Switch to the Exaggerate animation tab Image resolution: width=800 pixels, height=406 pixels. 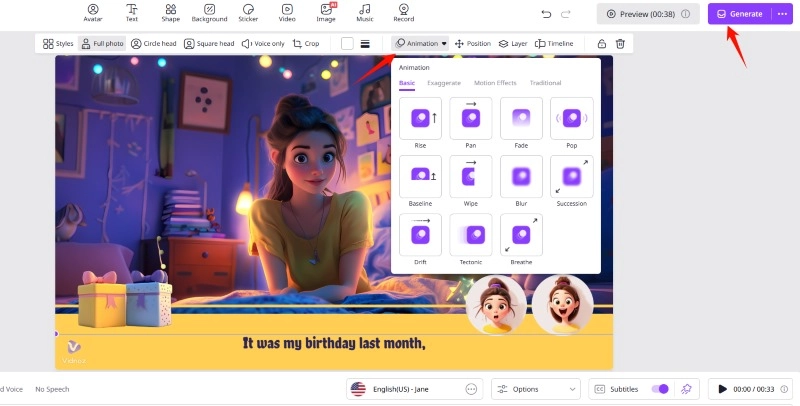pyautogui.click(x=443, y=83)
